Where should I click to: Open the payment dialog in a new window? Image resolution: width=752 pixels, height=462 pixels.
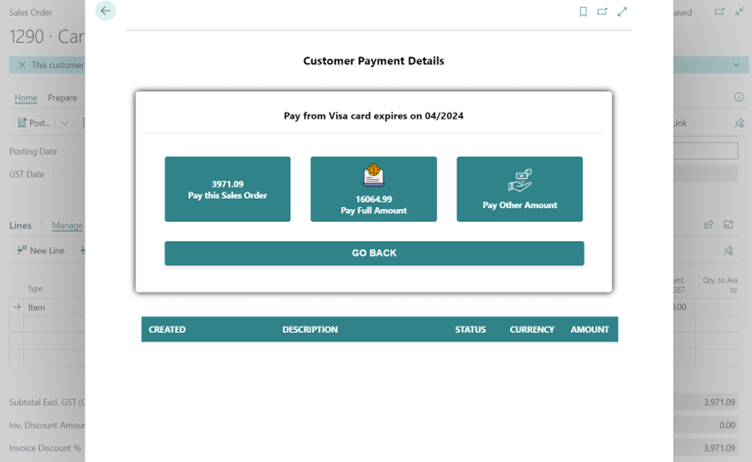pyautogui.click(x=602, y=12)
